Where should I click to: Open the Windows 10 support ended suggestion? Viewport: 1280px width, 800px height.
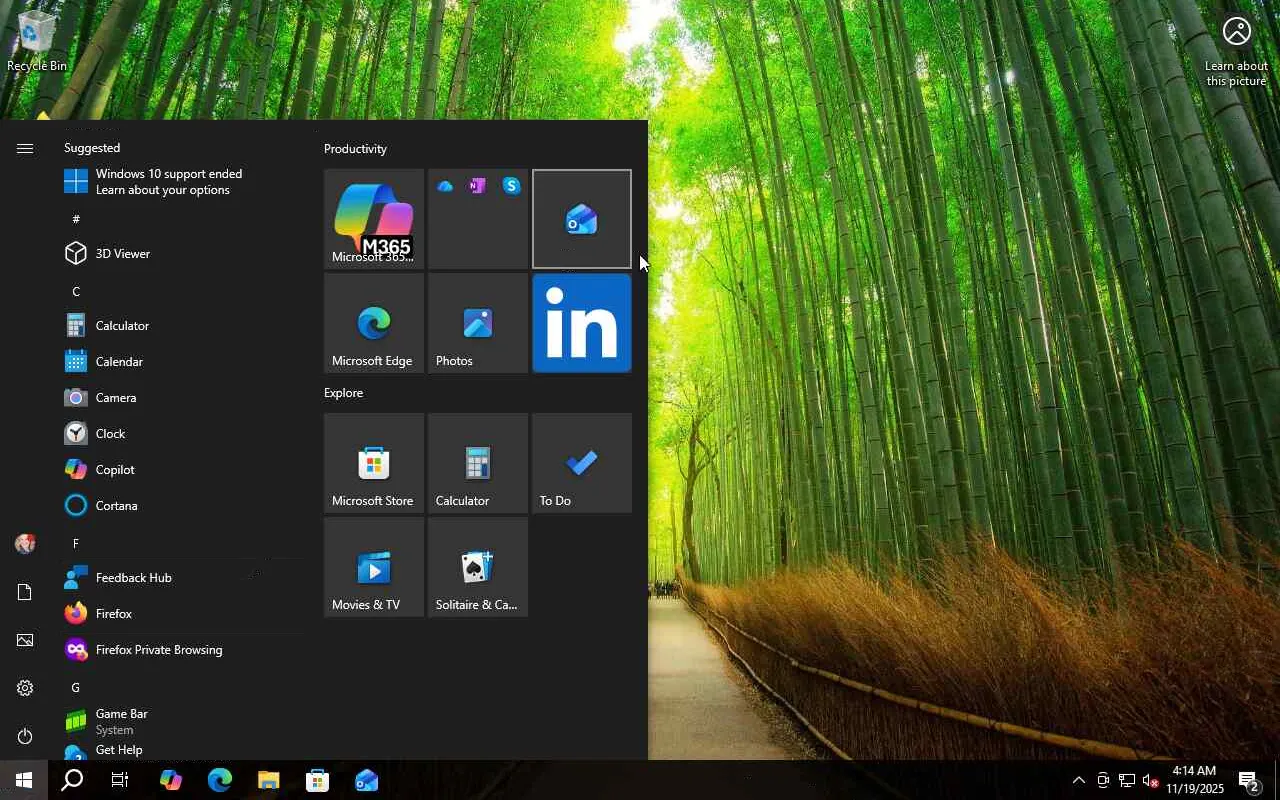pyautogui.click(x=180, y=182)
